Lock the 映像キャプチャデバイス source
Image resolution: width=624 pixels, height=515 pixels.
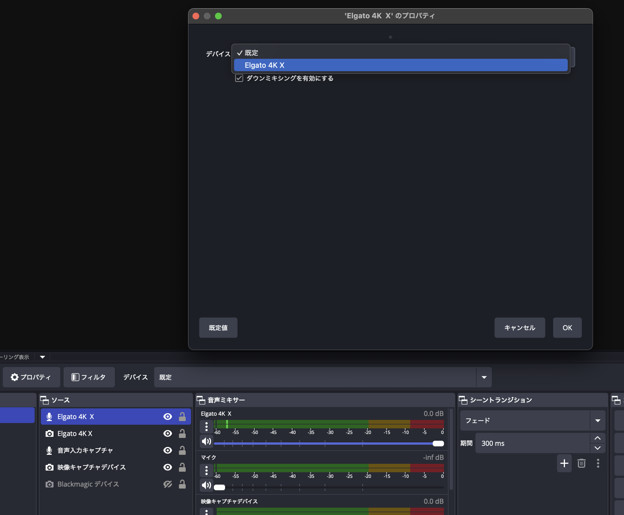point(182,467)
